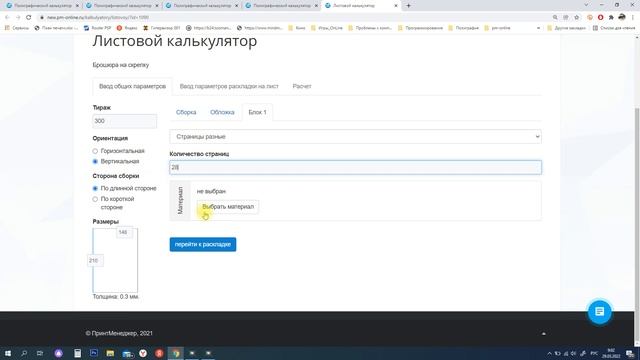
Task: Open the notification center icon
Action: [x=630, y=353]
